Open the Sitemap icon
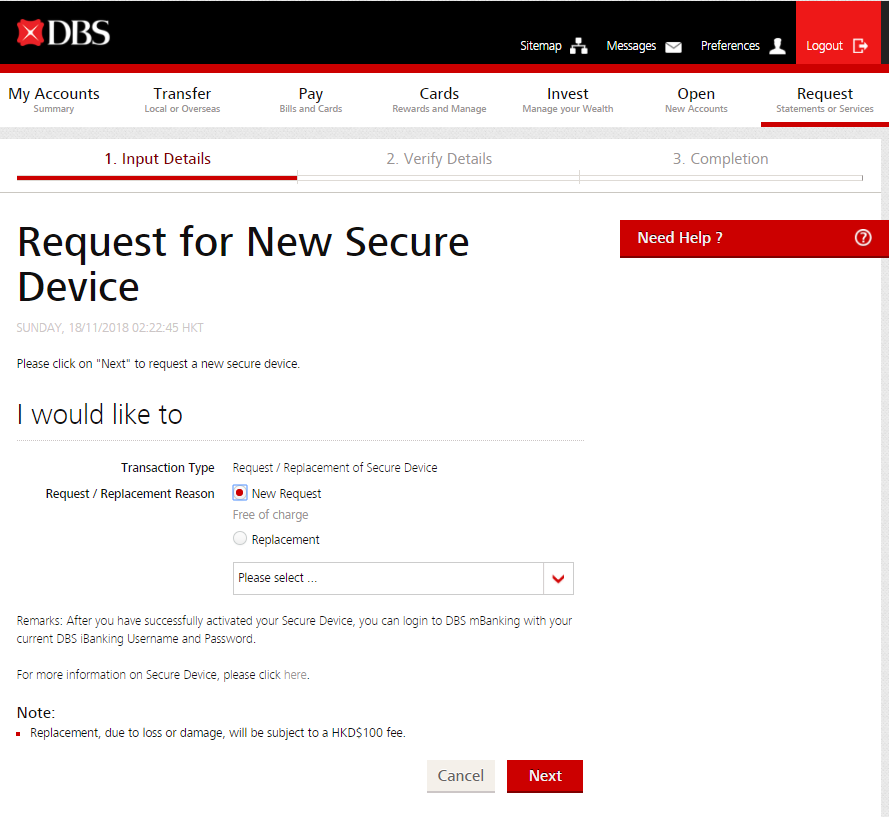Screen dimensions: 889x817 point(579,46)
